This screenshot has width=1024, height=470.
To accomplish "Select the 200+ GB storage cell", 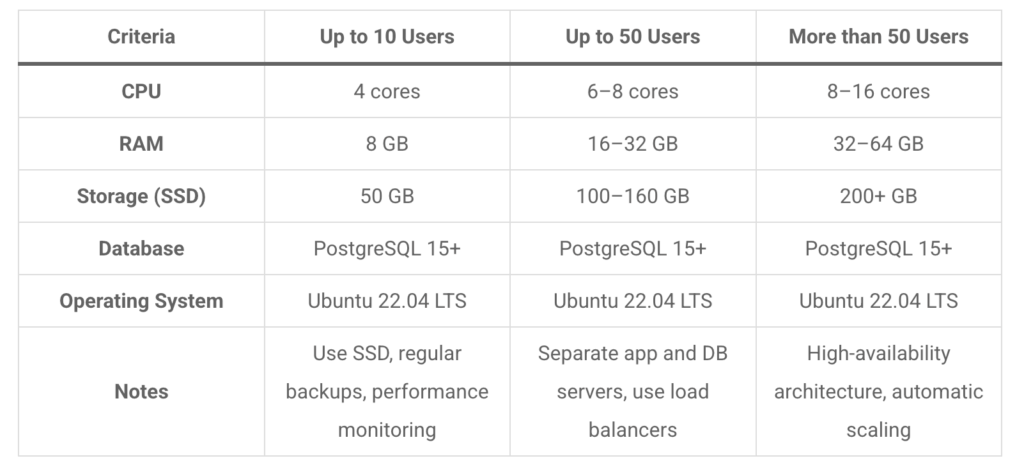I will (878, 196).
